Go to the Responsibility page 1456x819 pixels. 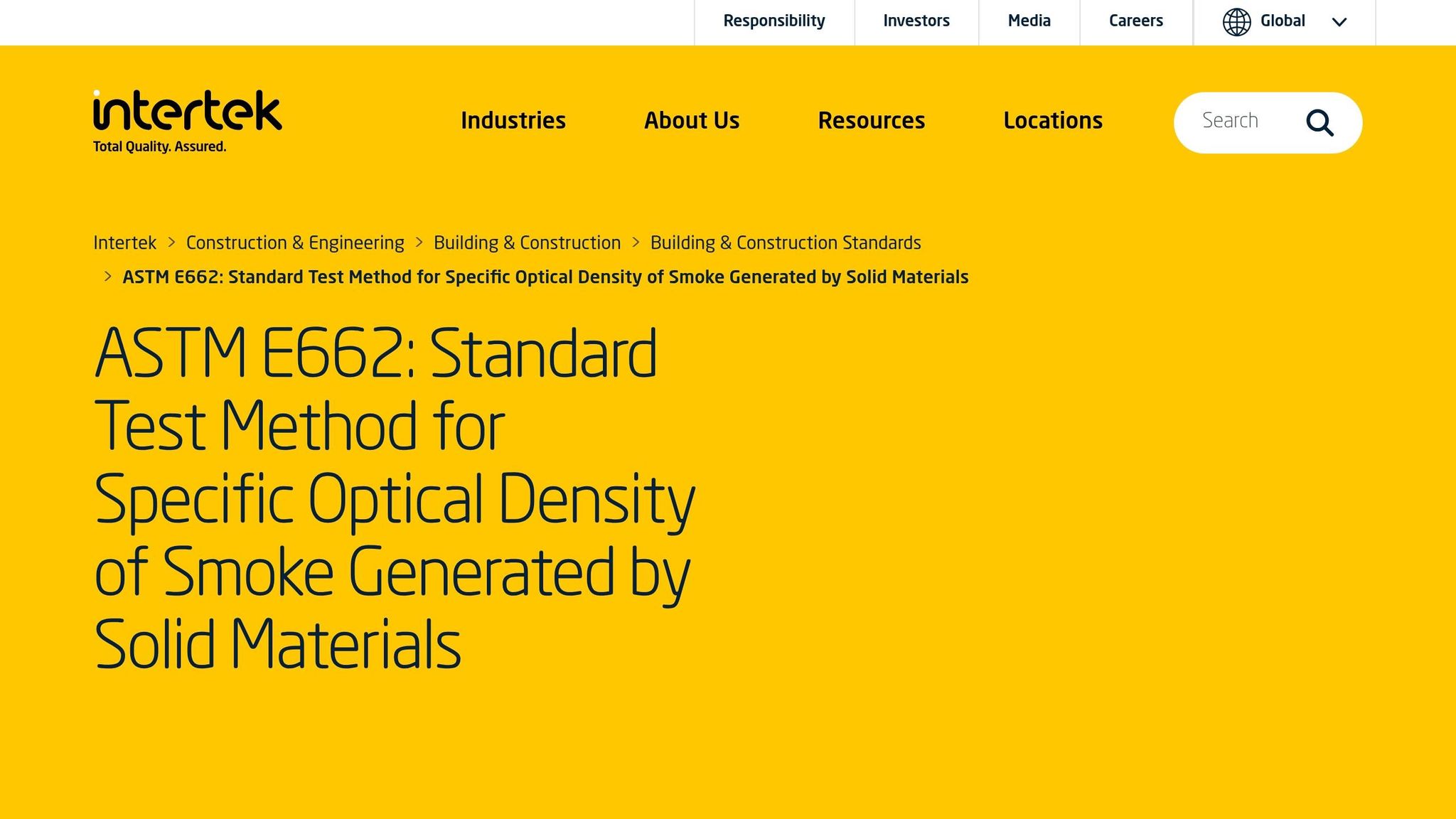pos(774,21)
